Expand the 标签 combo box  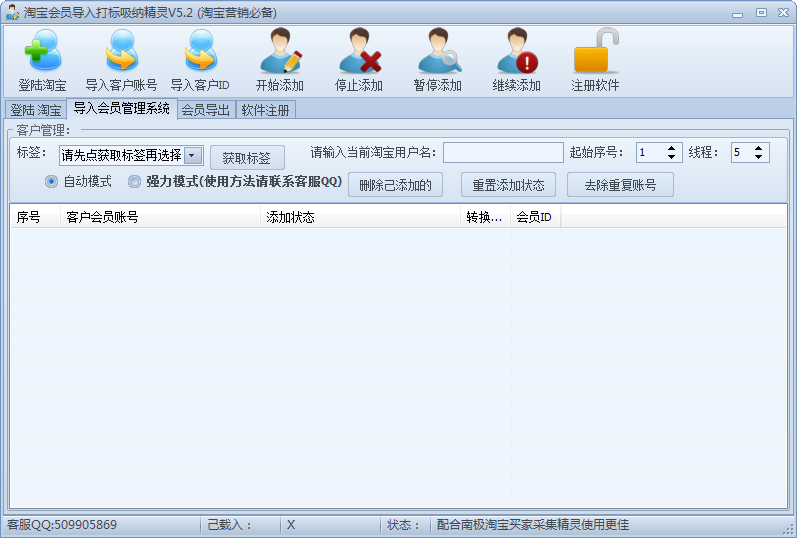point(193,156)
